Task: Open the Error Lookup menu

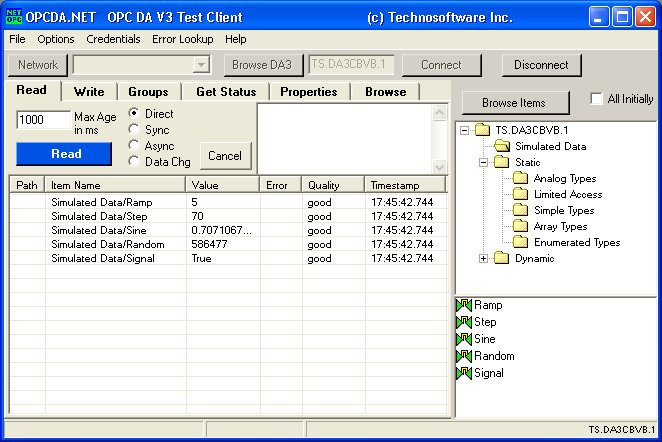Action: pos(182,39)
